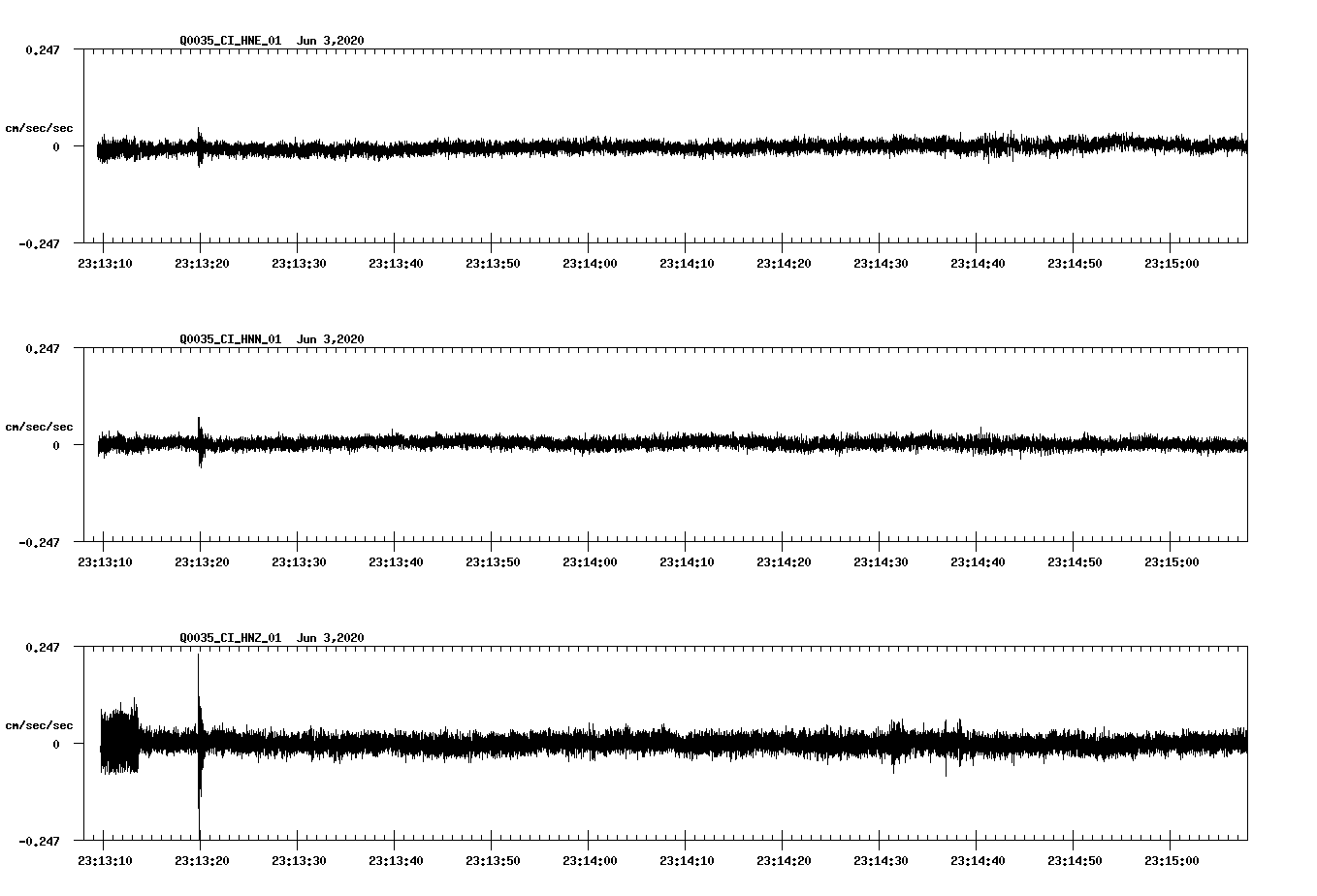The width and height of the screenshot is (1317, 896).
Task: Click the 0.247 upper limit on HNZ axis
Action: point(42,647)
